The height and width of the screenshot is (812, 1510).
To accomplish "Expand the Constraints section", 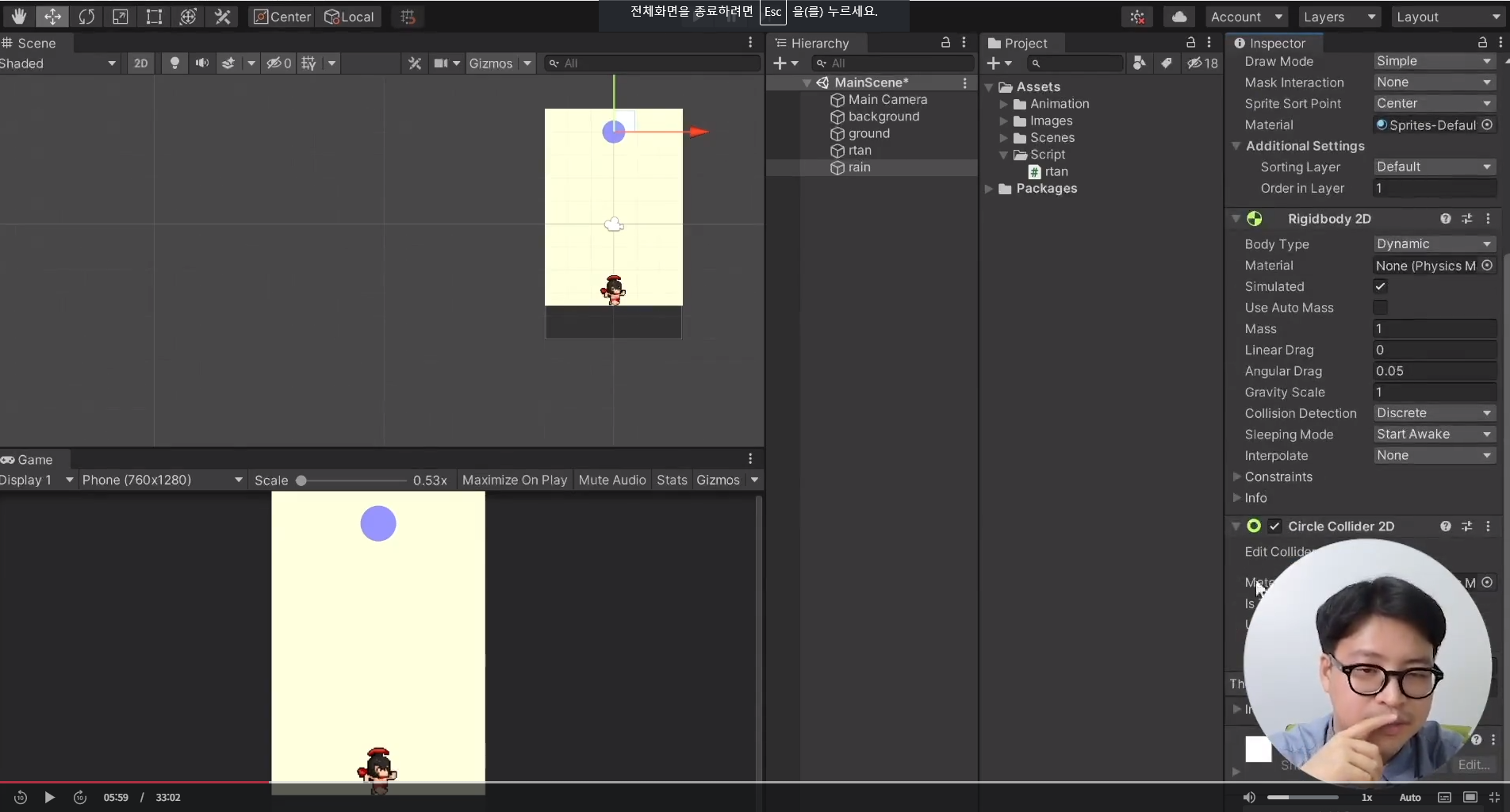I will [1236, 477].
